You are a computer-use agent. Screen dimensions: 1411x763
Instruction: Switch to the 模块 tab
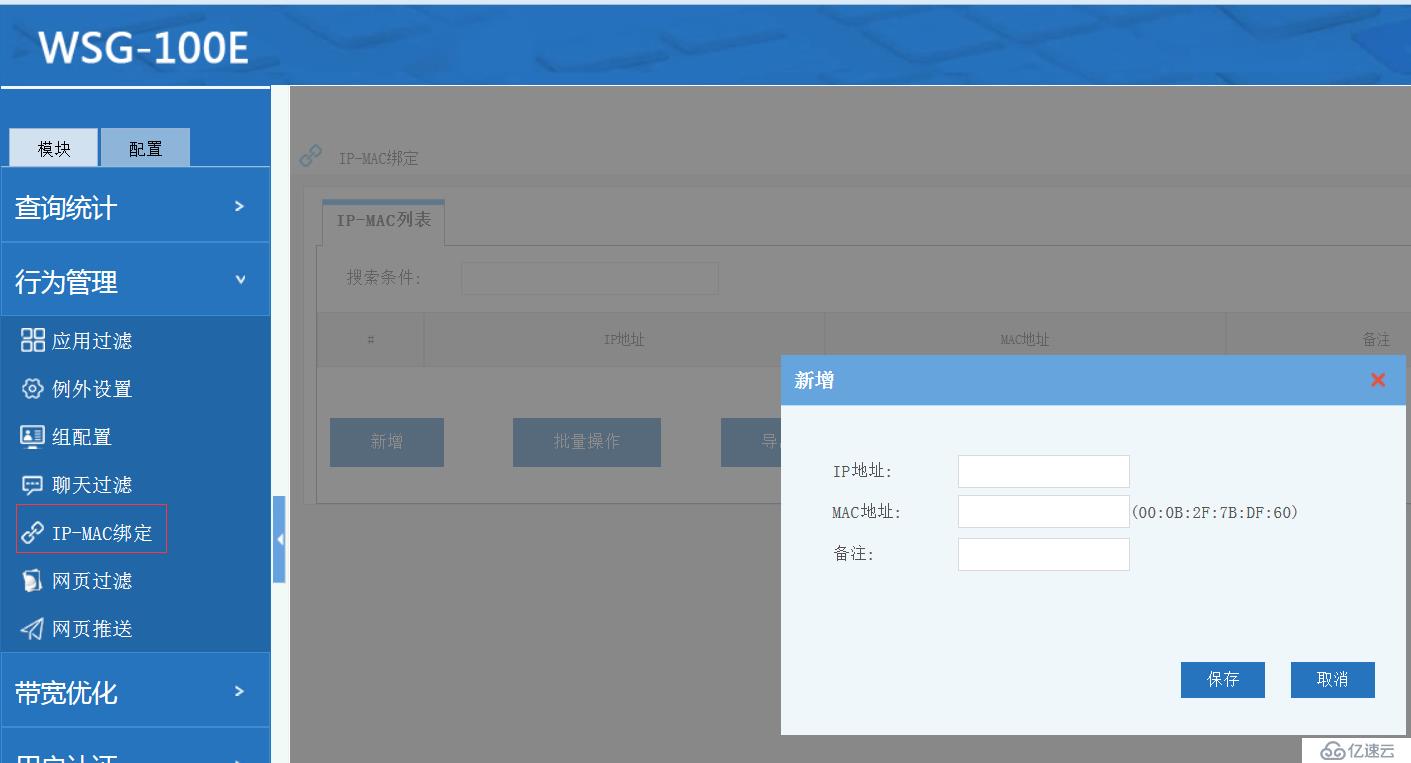click(x=54, y=148)
